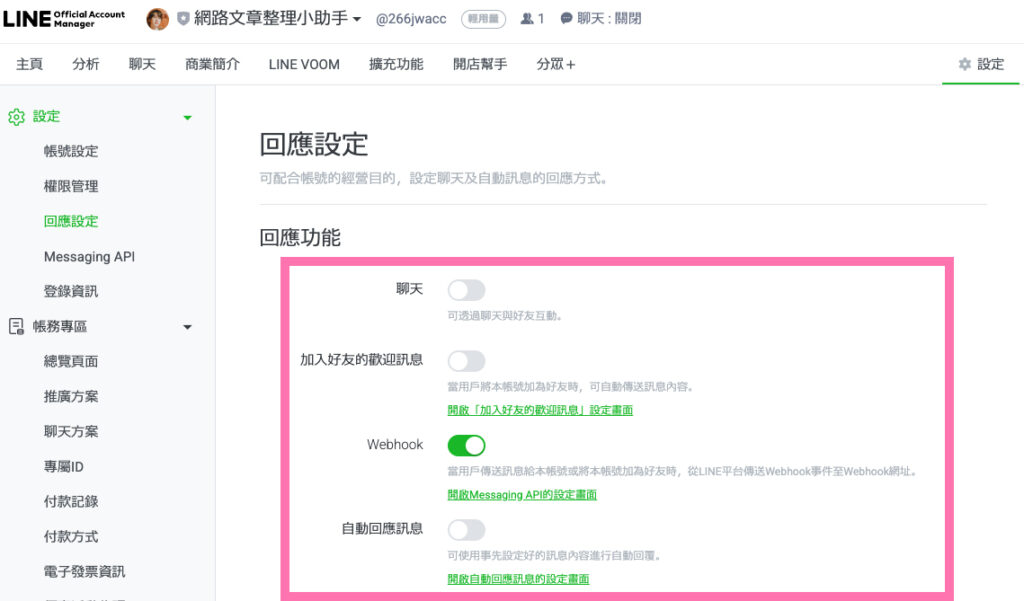
Task: Click the shield badge icon beside account name
Action: [x=183, y=19]
